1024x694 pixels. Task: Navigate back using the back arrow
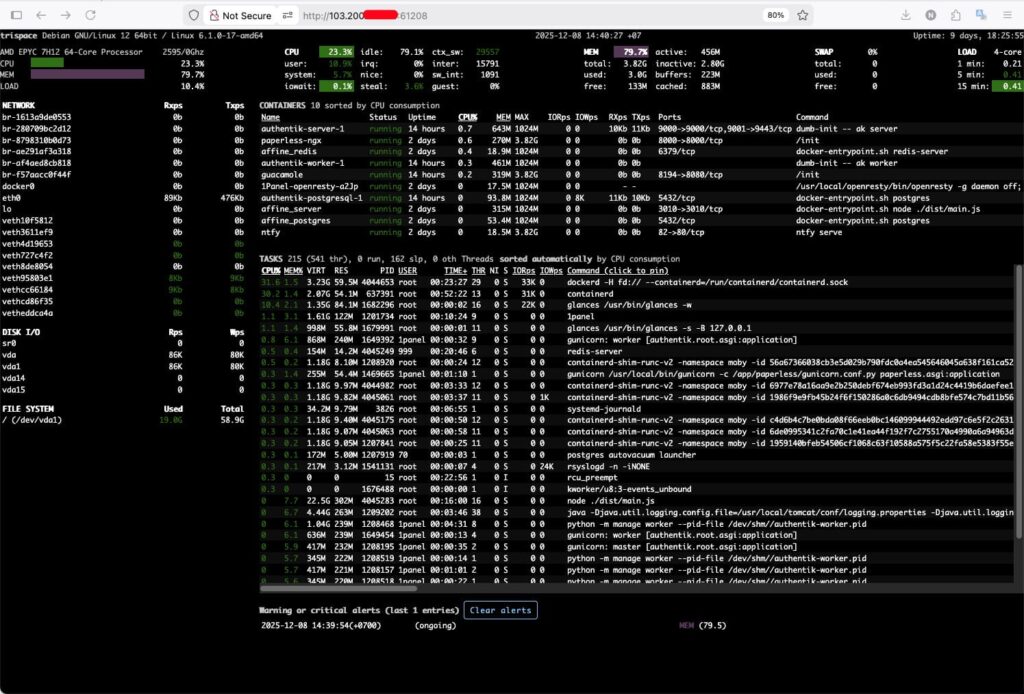pyautogui.click(x=40, y=15)
